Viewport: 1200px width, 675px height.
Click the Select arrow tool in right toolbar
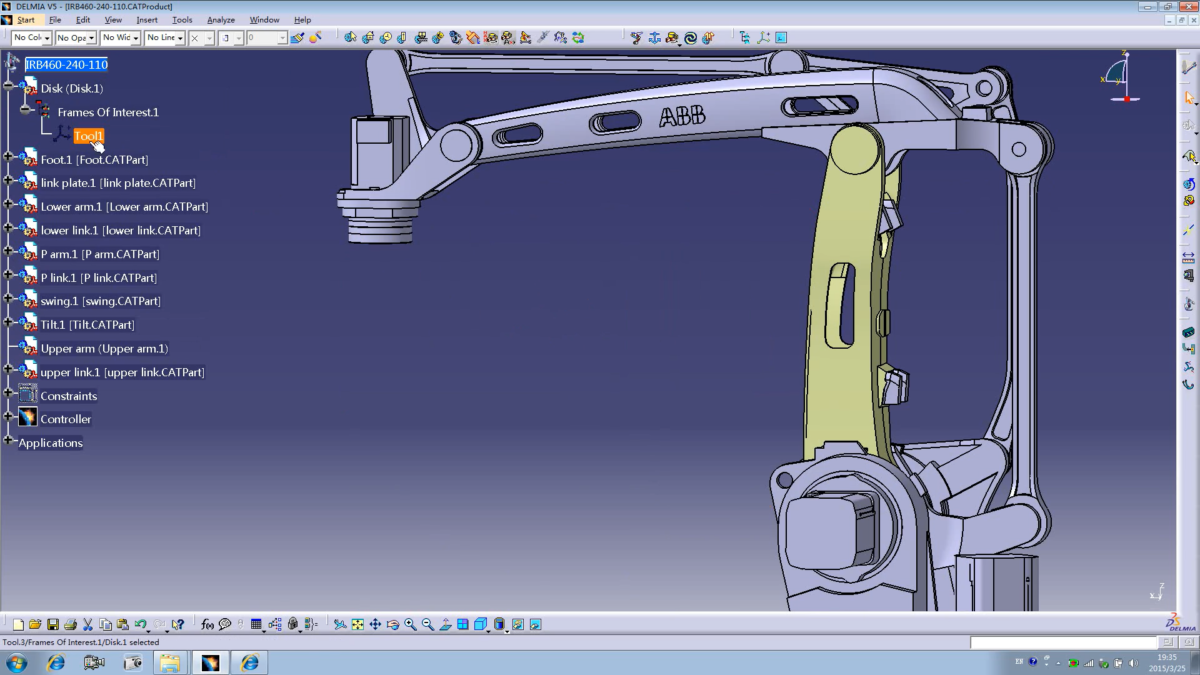[1189, 98]
